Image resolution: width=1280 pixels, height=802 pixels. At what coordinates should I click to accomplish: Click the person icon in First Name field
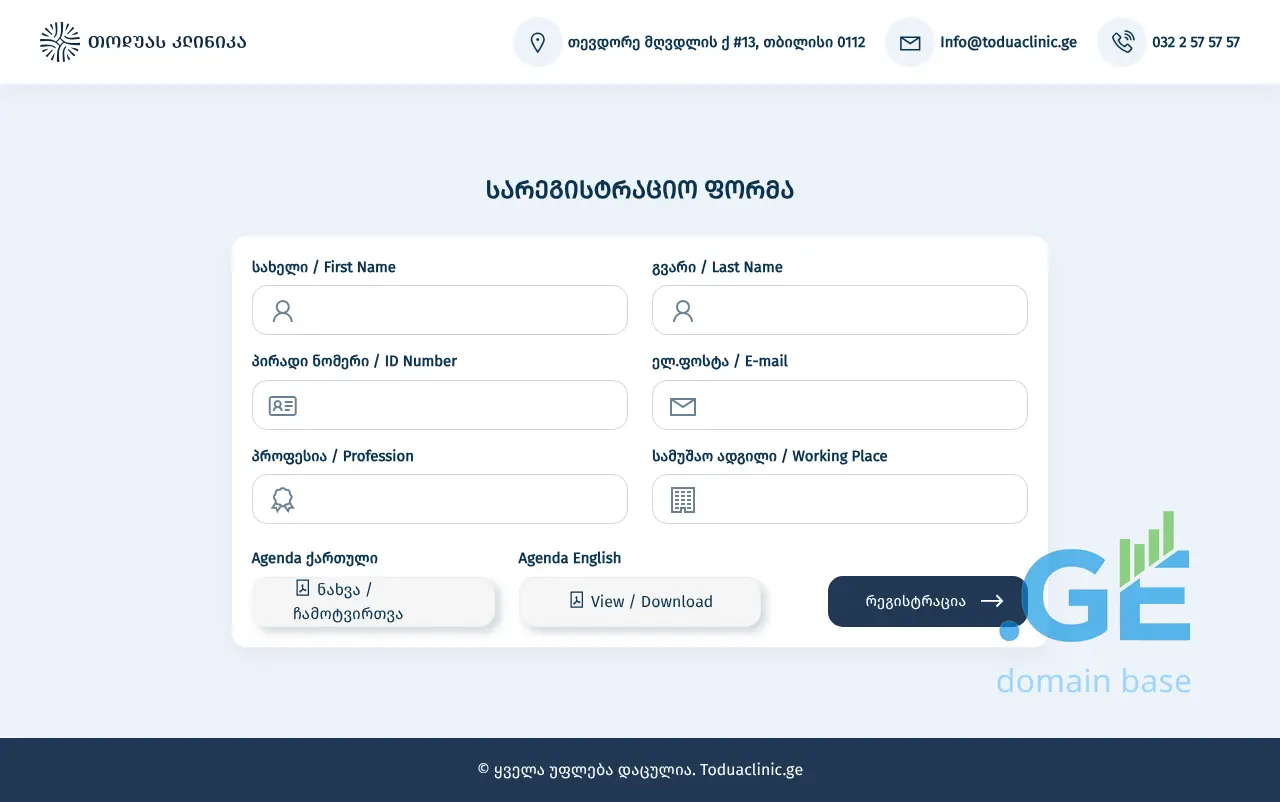click(x=283, y=311)
